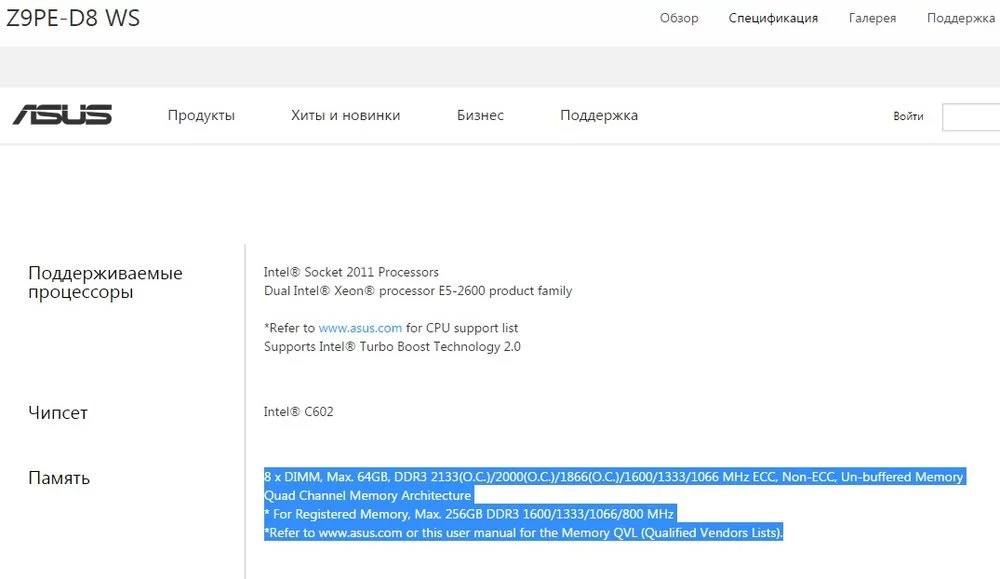Click the Z9PE-D8 WS product title
Screen dimensions: 1000x579
point(73,18)
